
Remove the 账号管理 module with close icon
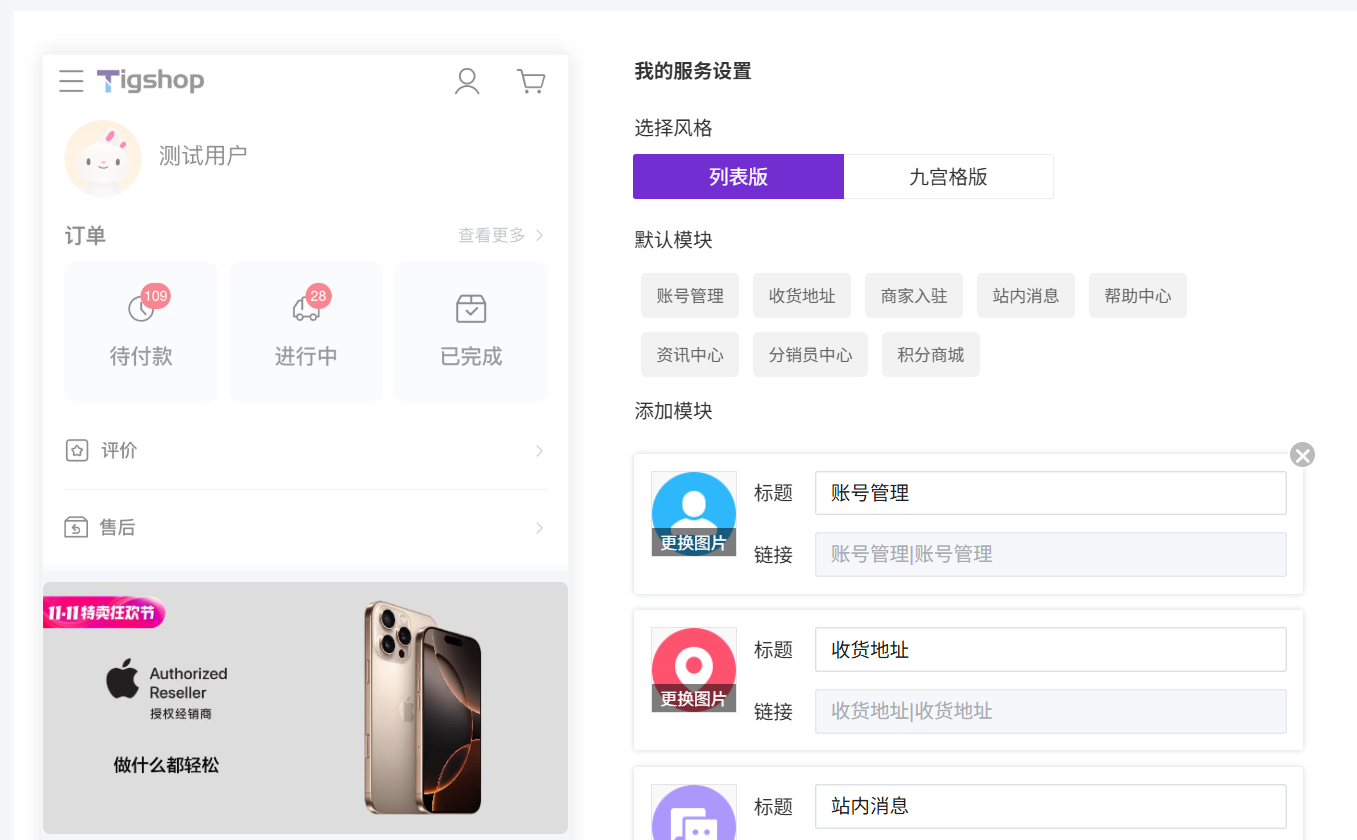pyautogui.click(x=1302, y=455)
